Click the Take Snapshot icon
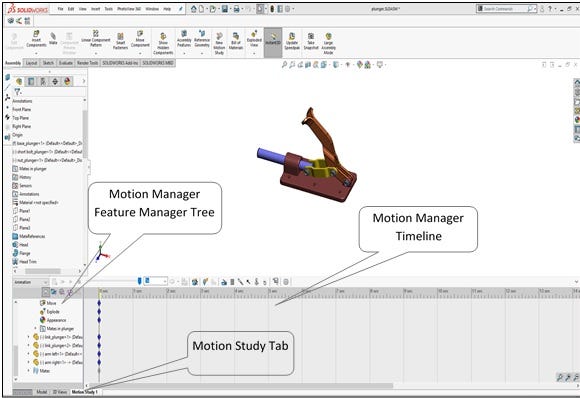Image resolution: width=580 pixels, height=398 pixels. point(311,41)
